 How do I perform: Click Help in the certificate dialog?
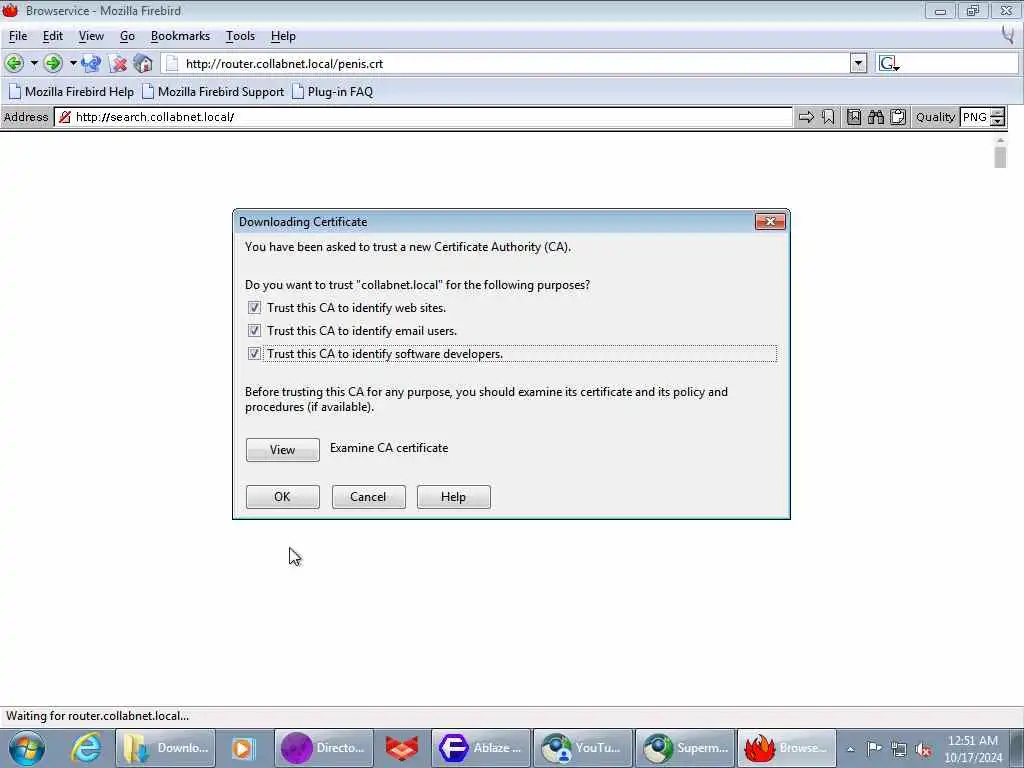tap(453, 497)
